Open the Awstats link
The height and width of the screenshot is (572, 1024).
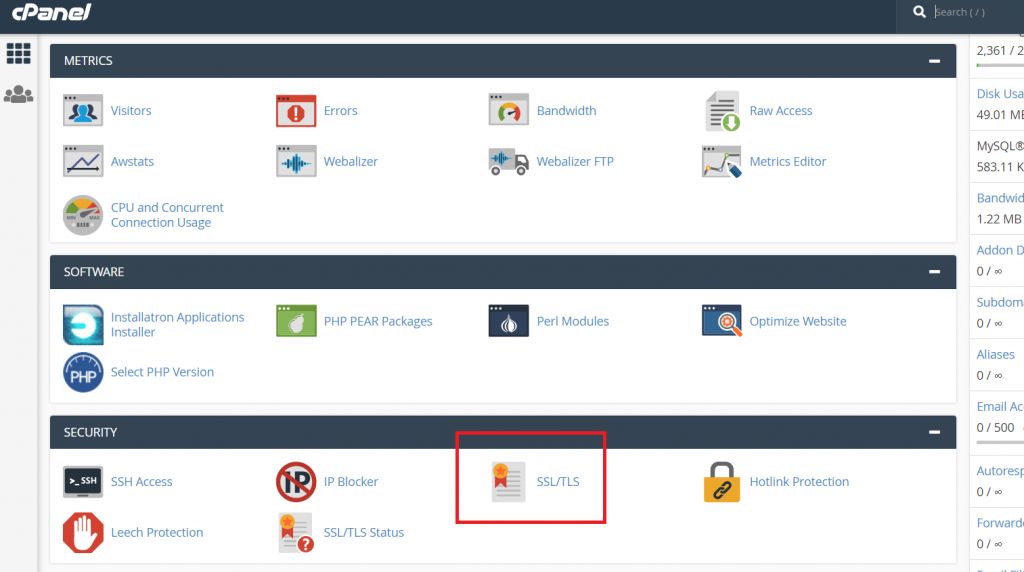click(x=133, y=161)
